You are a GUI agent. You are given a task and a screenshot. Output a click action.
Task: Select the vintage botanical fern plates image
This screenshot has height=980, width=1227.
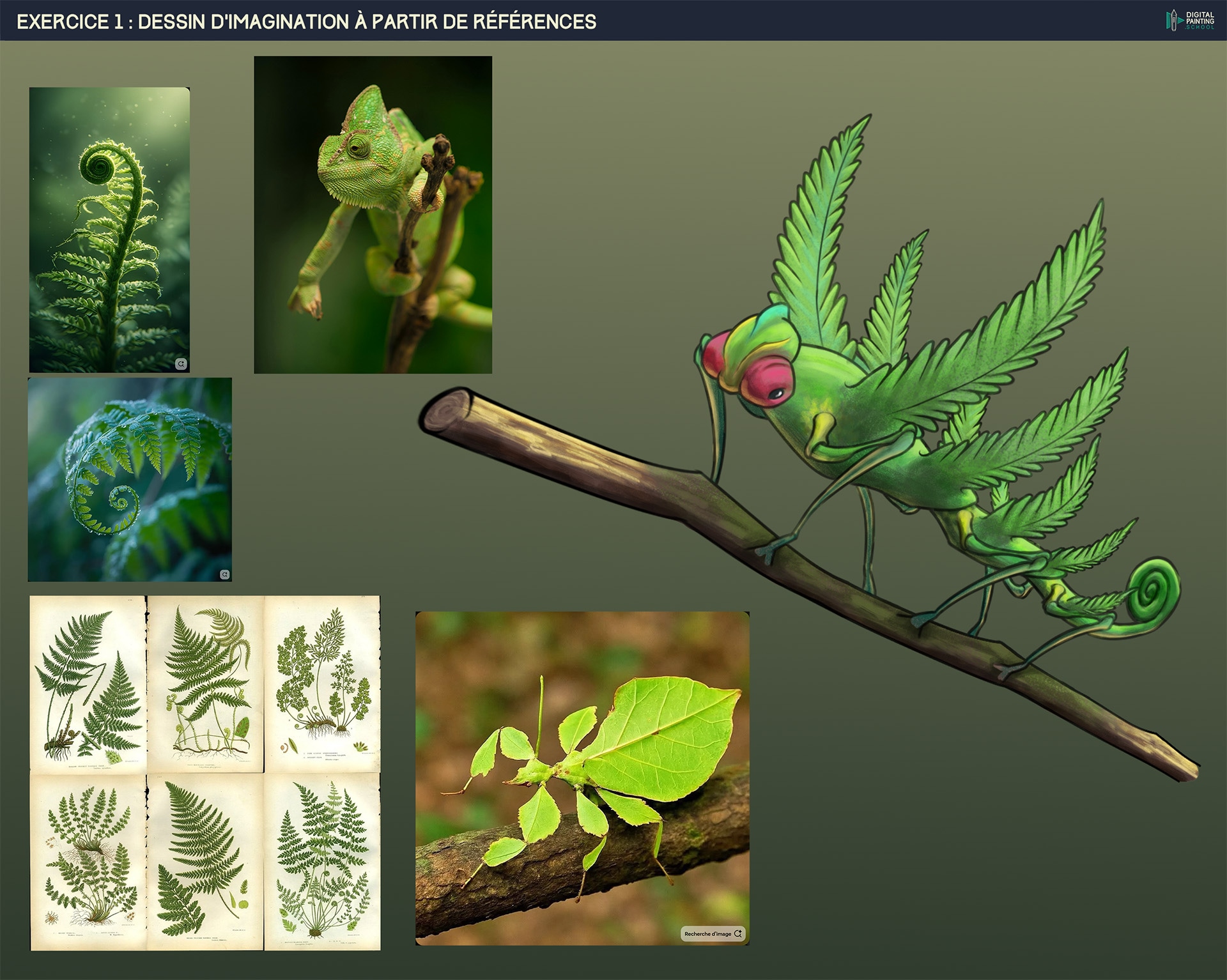(x=205, y=773)
